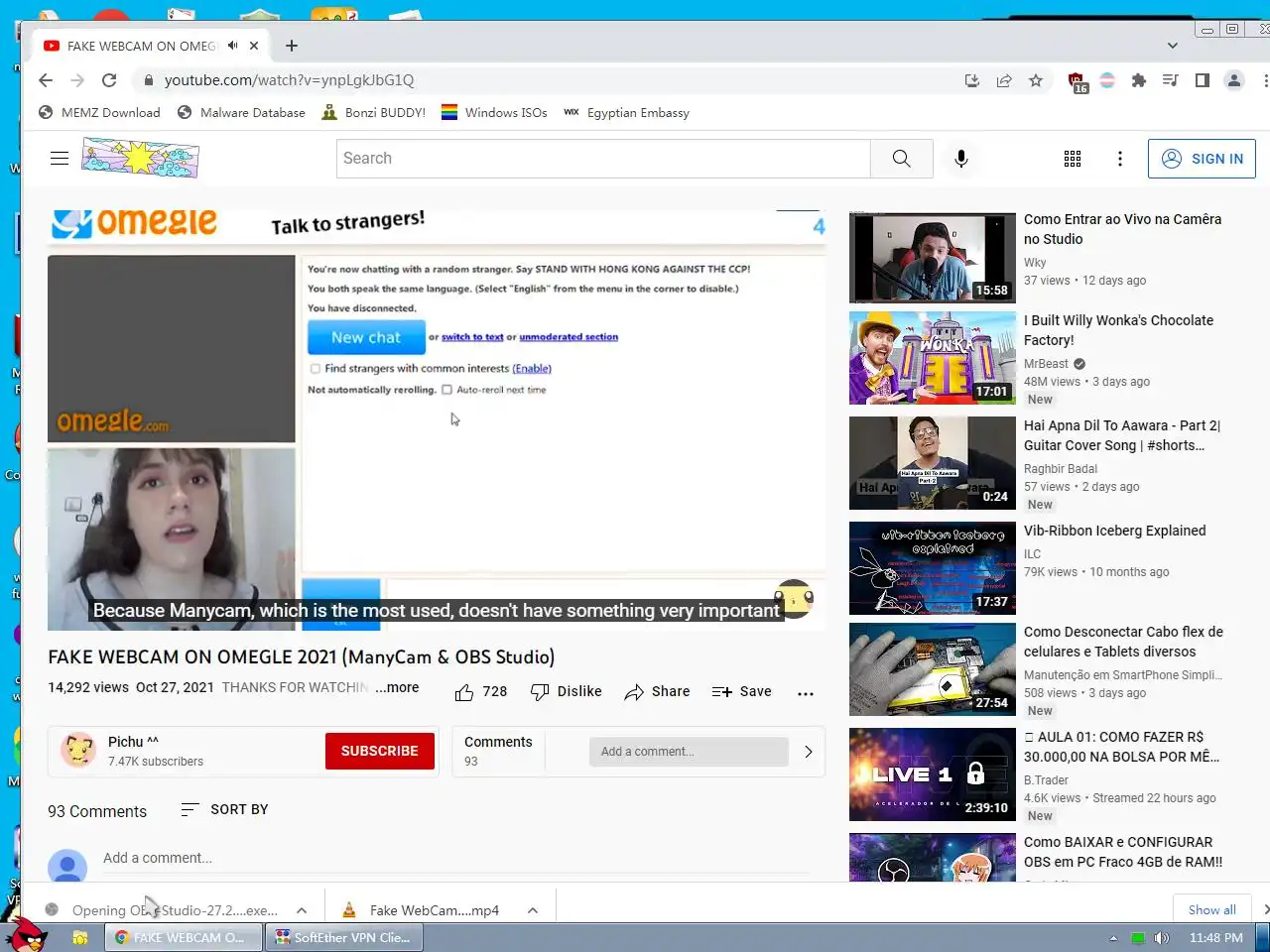Subscribe to the Pichu channel
The height and width of the screenshot is (952, 1270).
point(380,751)
